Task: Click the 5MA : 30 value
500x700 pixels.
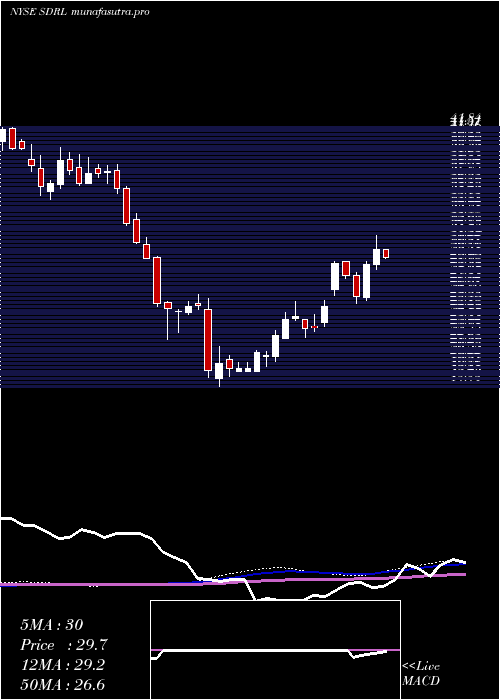Action: click(51, 625)
